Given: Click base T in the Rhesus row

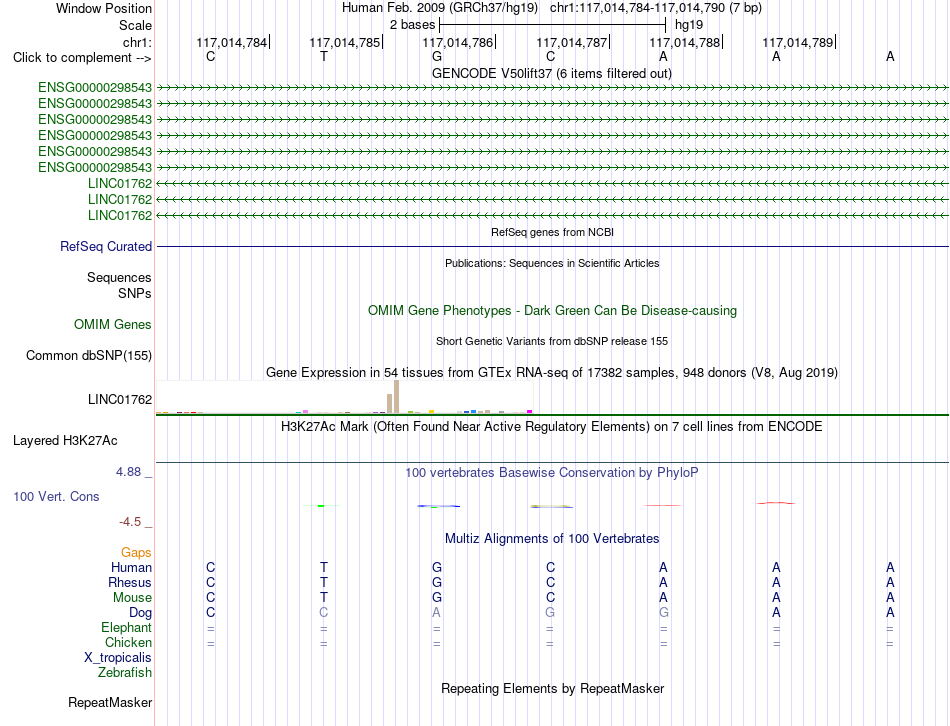Looking at the screenshot, I should click(324, 582).
